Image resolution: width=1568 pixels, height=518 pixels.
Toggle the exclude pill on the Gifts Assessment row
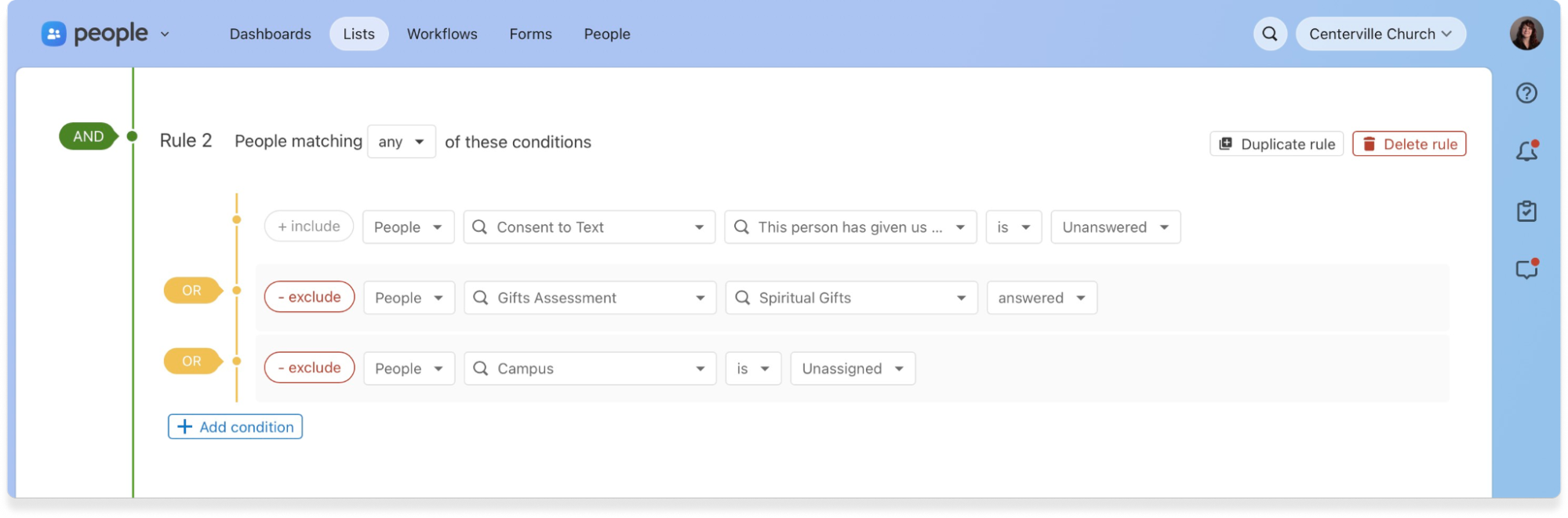tap(309, 297)
